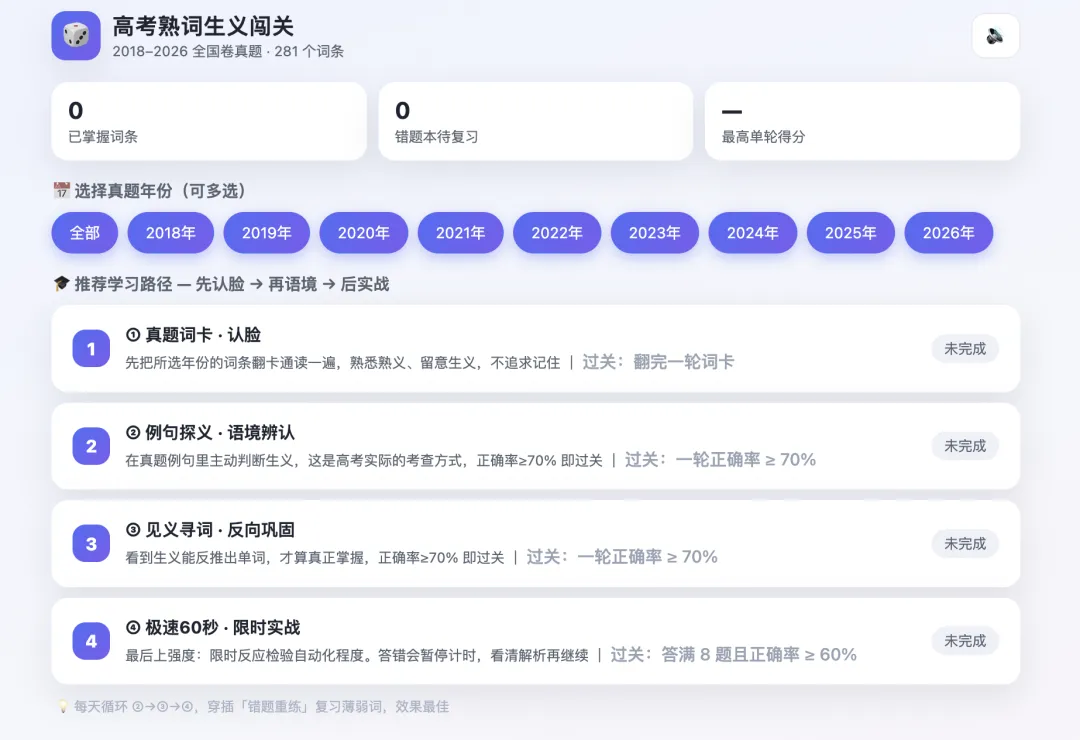Toggle the 2018年 year chip
The width and height of the screenshot is (1080, 740).
pyautogui.click(x=171, y=233)
